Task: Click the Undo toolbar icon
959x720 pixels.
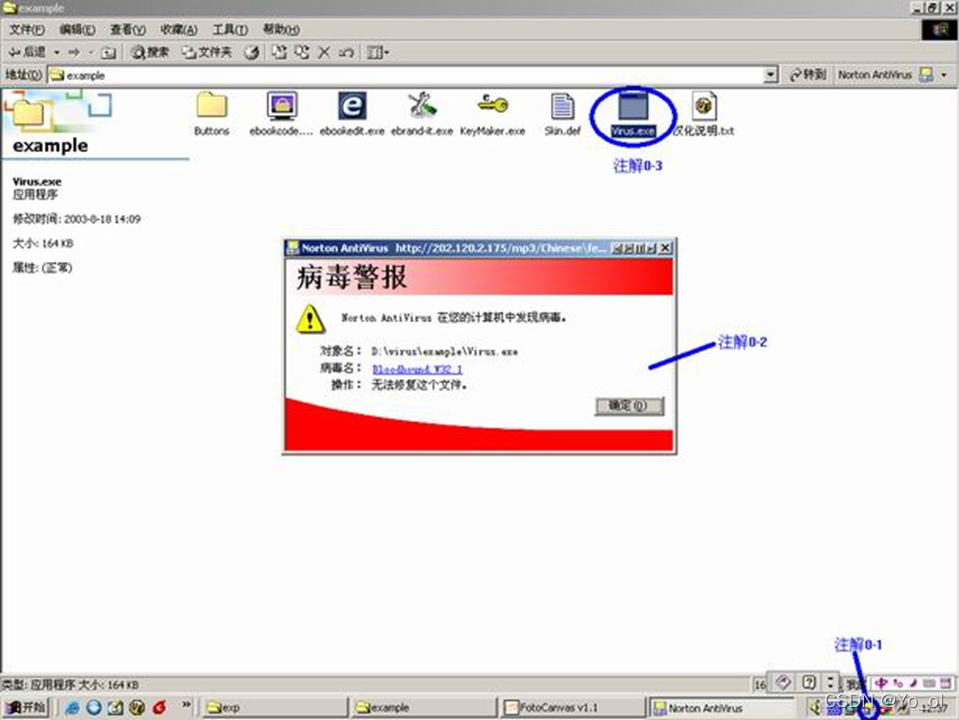Action: tap(346, 53)
